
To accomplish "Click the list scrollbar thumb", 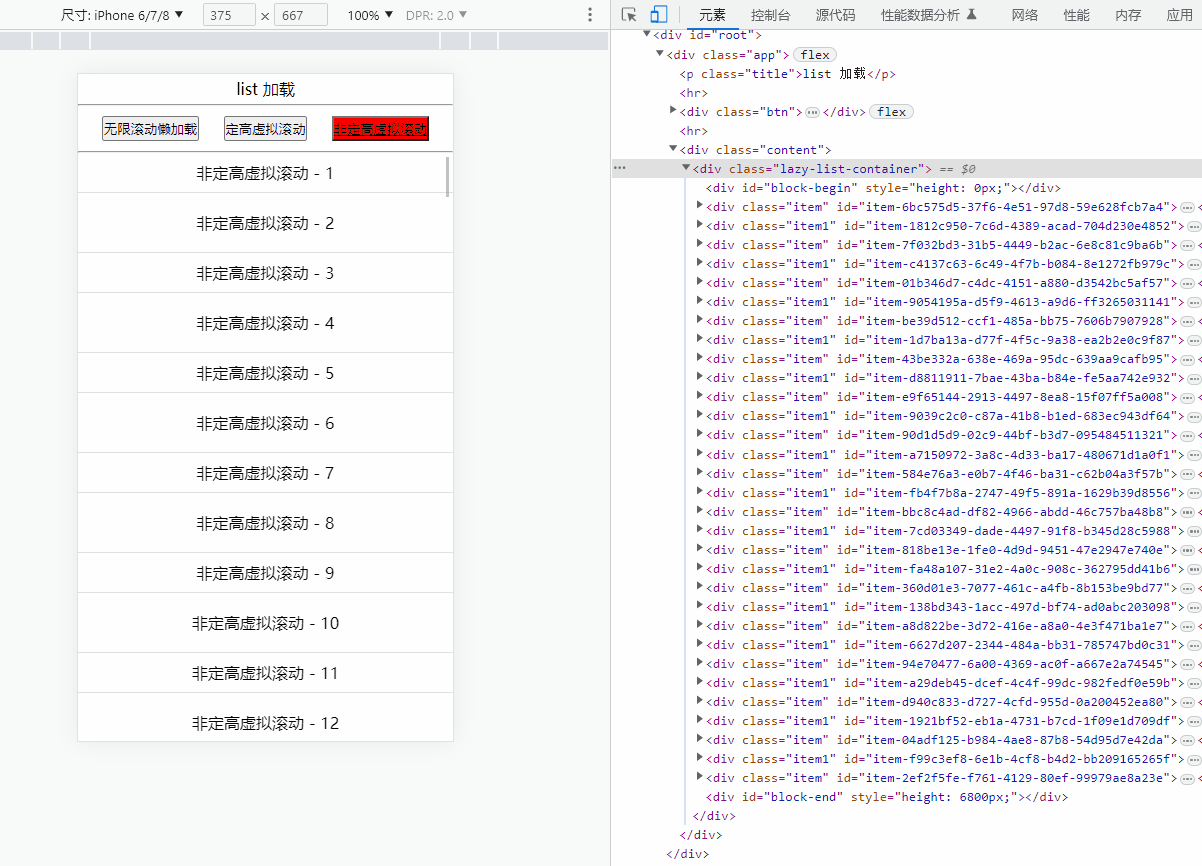I will tap(447, 176).
